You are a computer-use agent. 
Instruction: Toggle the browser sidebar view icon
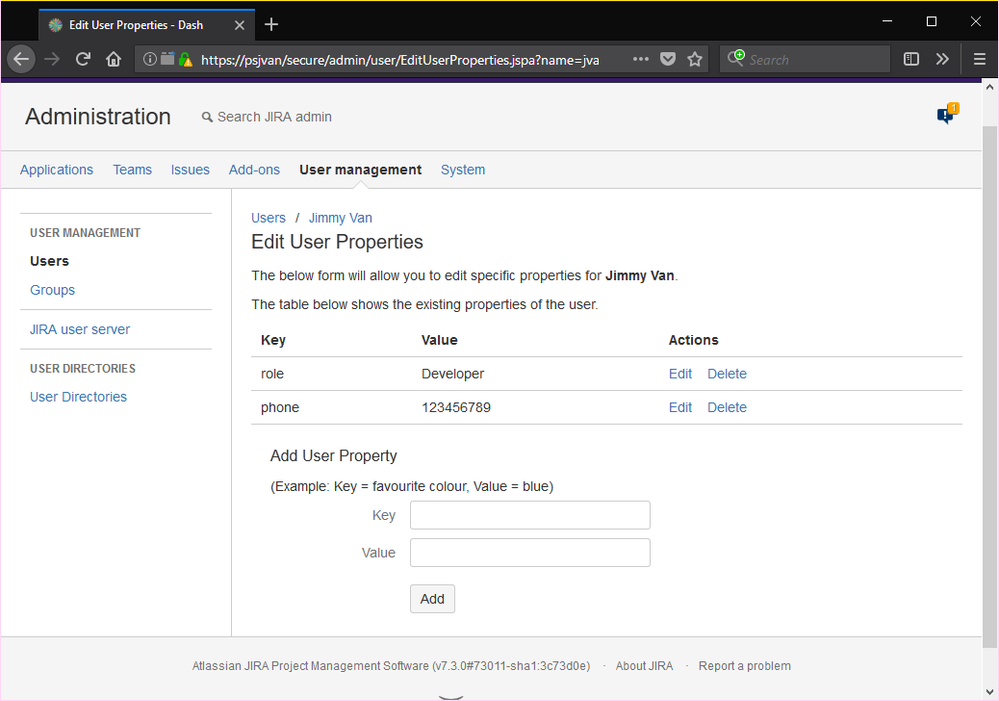[x=911, y=59]
